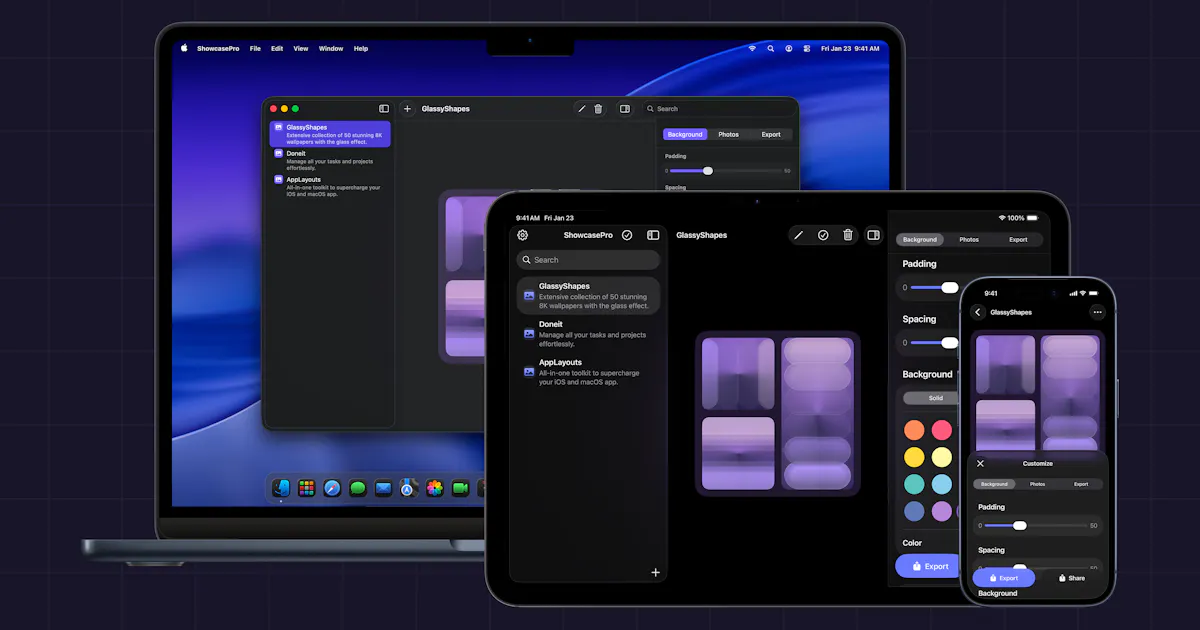Viewport: 1200px width, 630px height.
Task: Pick the teal color swatch on iPad
Action: coord(914,484)
